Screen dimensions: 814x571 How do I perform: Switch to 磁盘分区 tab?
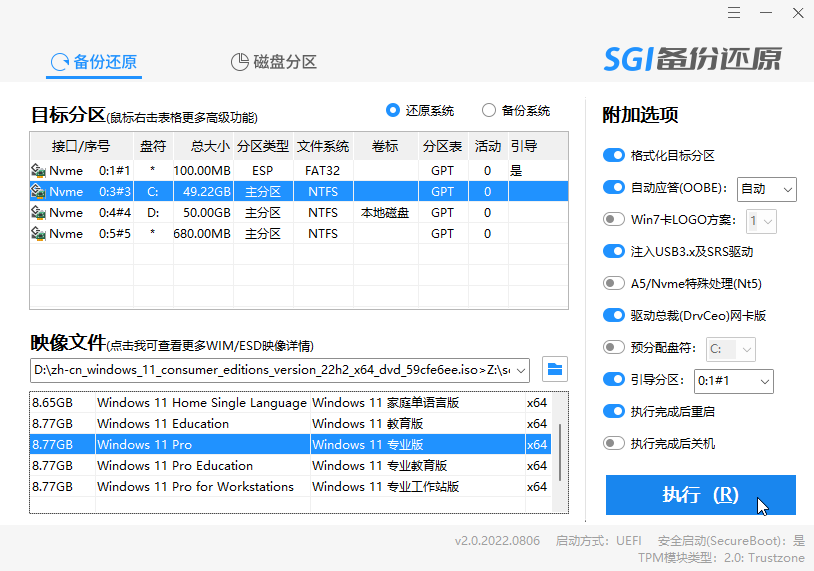[274, 62]
